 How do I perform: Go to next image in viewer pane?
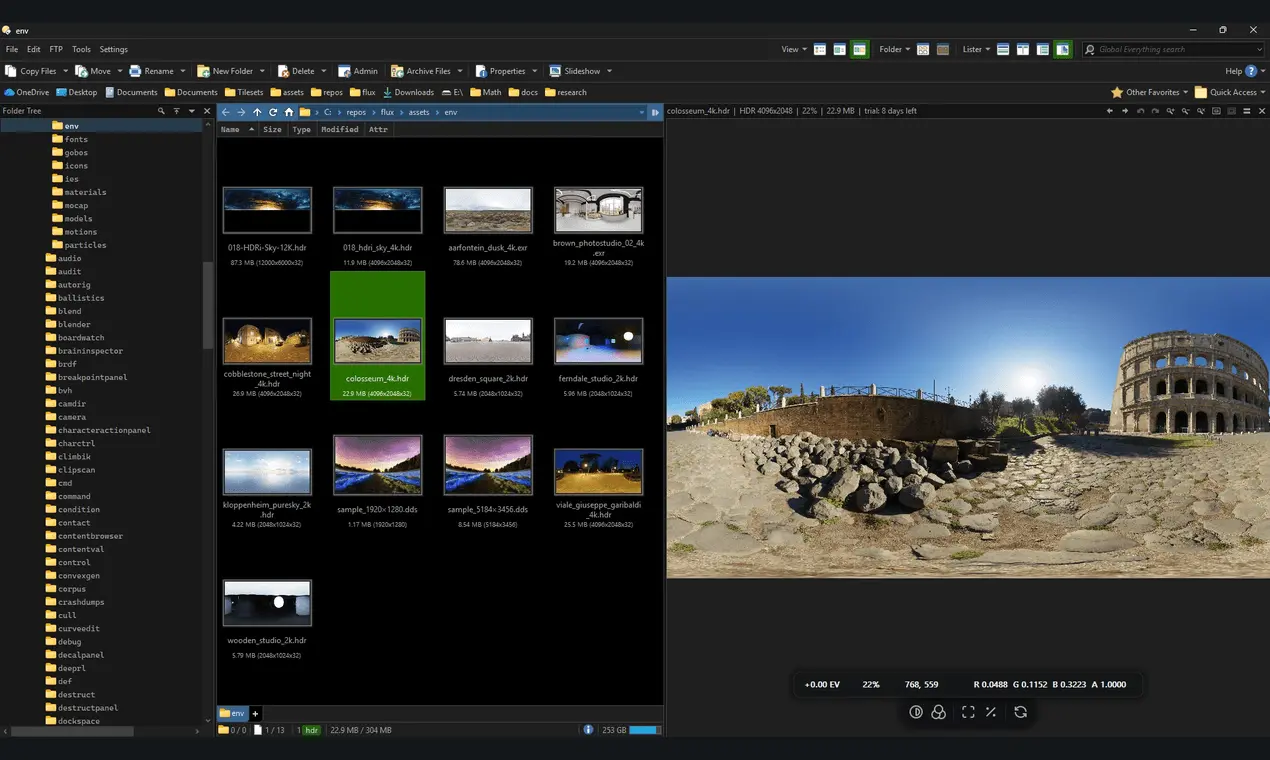1125,111
